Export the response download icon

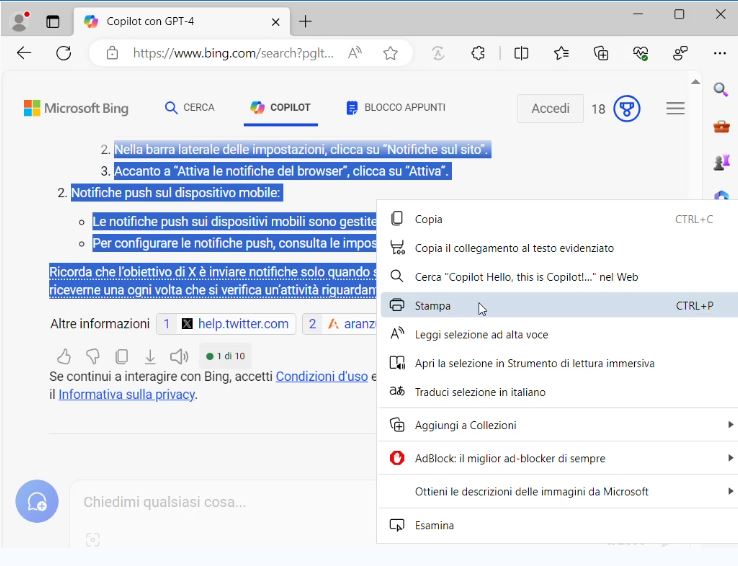click(150, 357)
